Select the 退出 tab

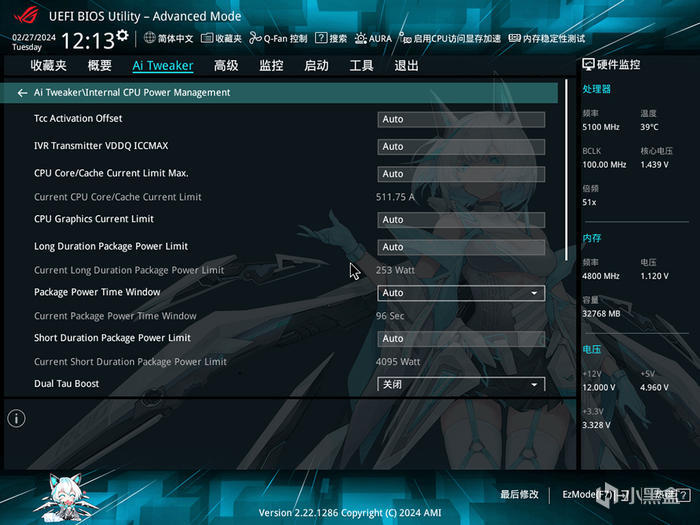click(x=406, y=66)
